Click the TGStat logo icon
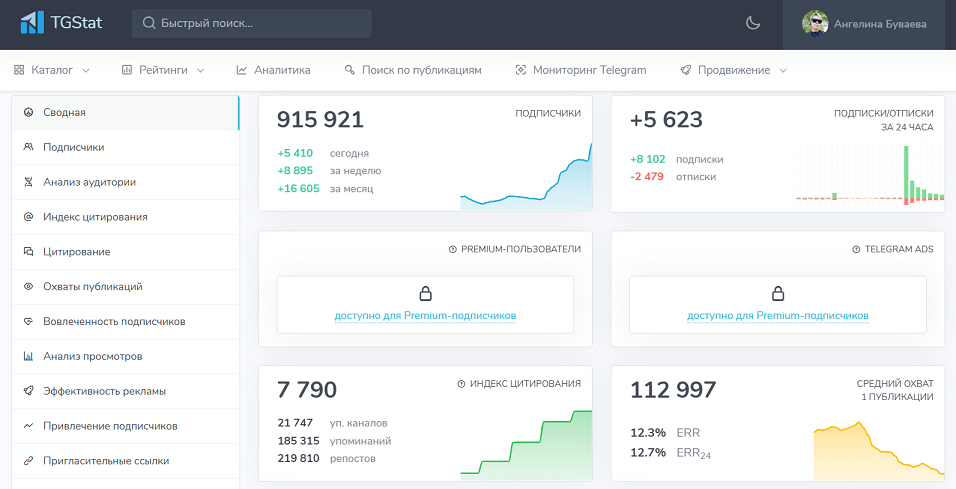 point(32,22)
